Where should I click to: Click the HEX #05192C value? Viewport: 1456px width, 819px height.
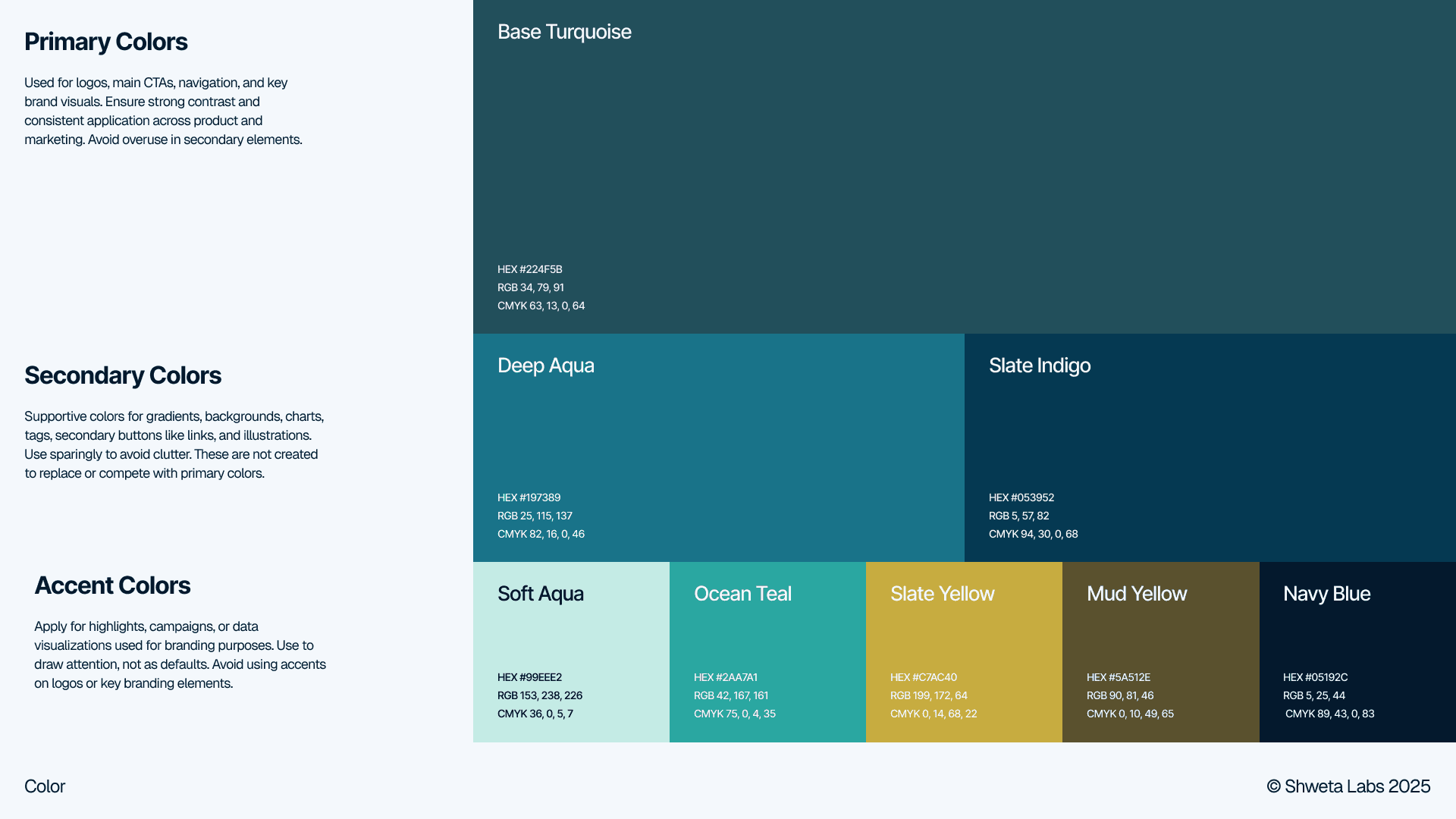(1315, 677)
